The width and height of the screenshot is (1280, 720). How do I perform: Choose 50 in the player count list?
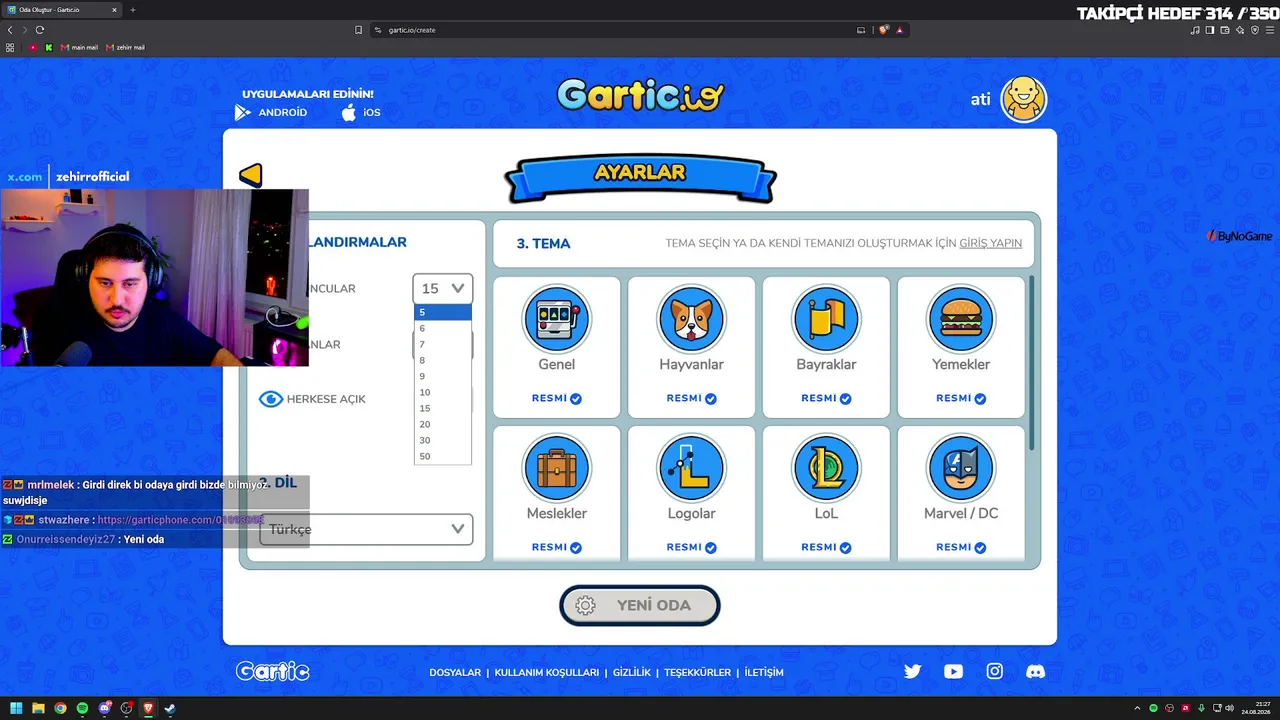(x=443, y=456)
